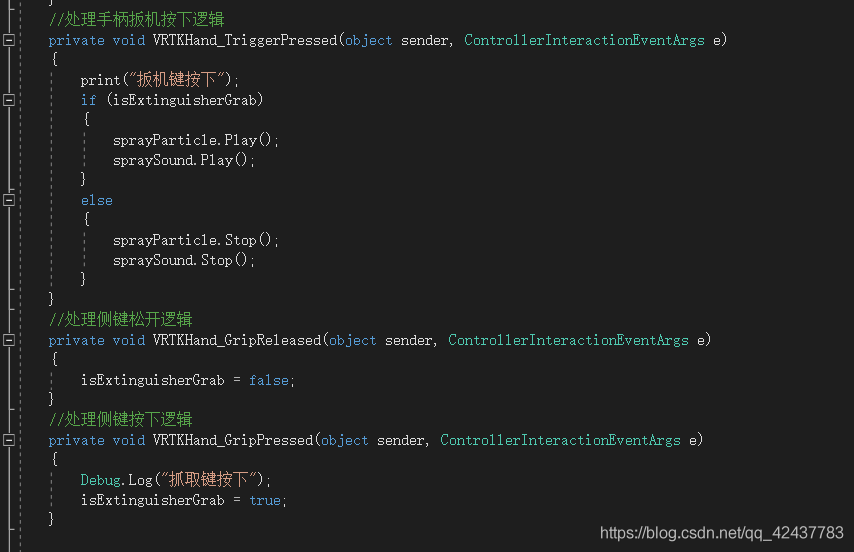Click the VRTKHand_GripPressed method name
Viewport: 854px width, 552px height.
pyautogui.click(x=232, y=440)
